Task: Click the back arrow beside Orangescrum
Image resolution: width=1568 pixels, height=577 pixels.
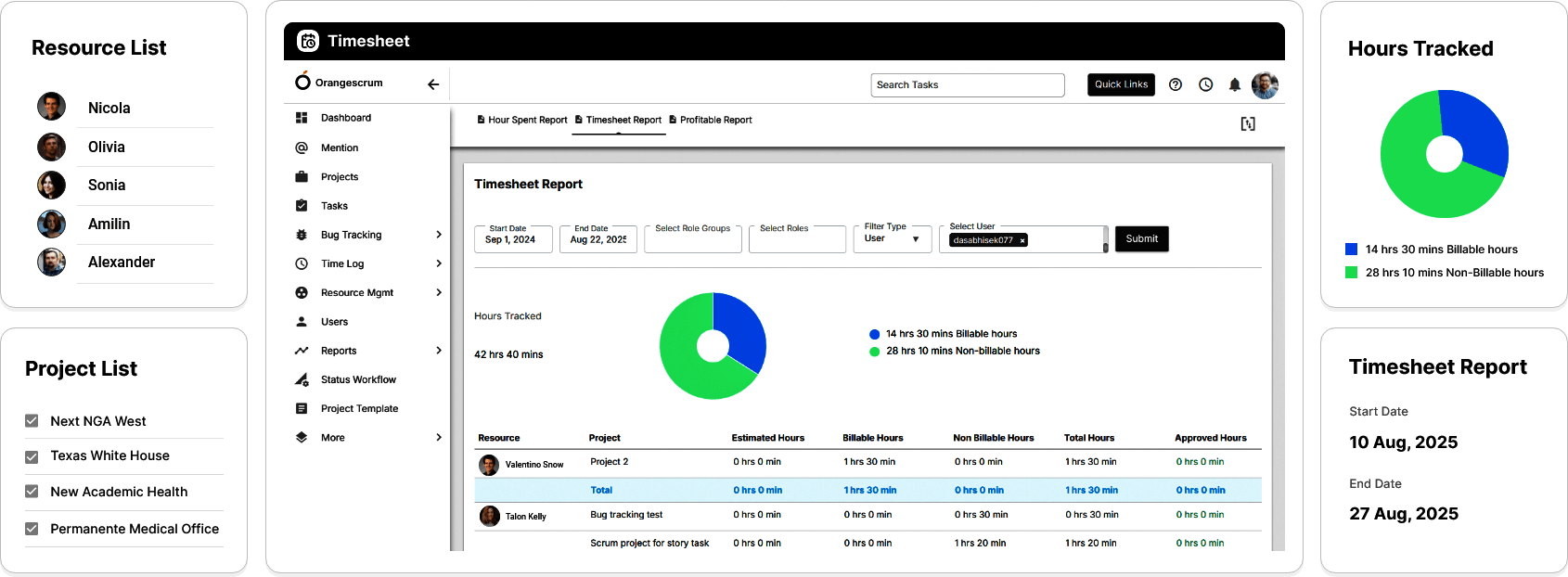Action: [x=433, y=84]
